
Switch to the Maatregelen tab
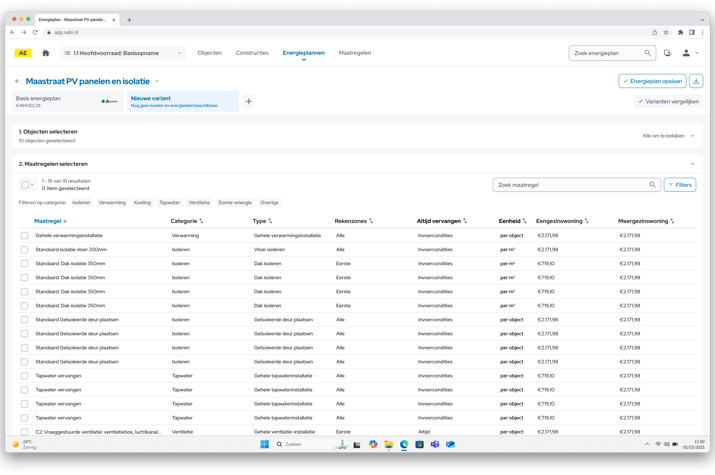tap(354, 53)
